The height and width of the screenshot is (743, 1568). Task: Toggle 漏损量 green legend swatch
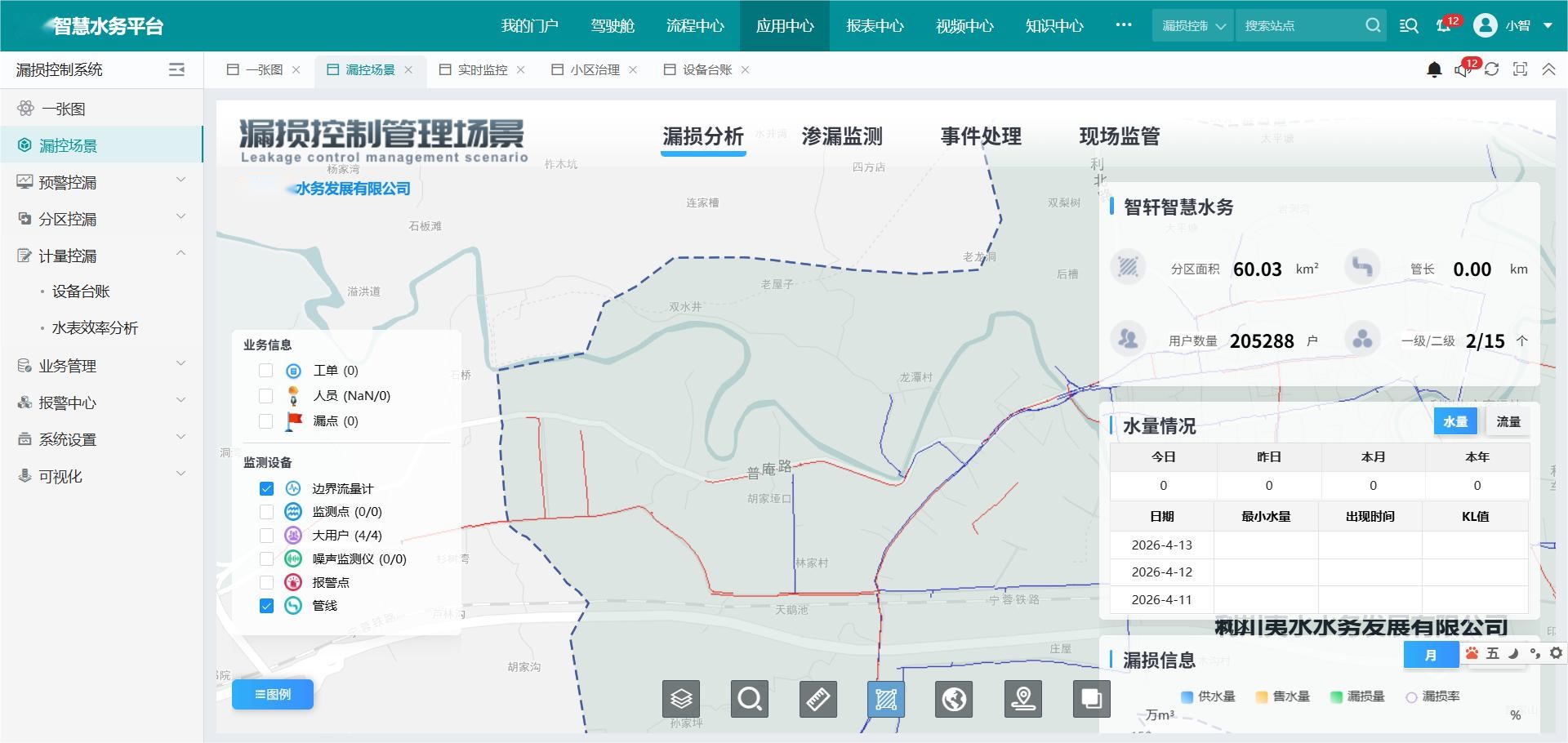pyautogui.click(x=1336, y=697)
